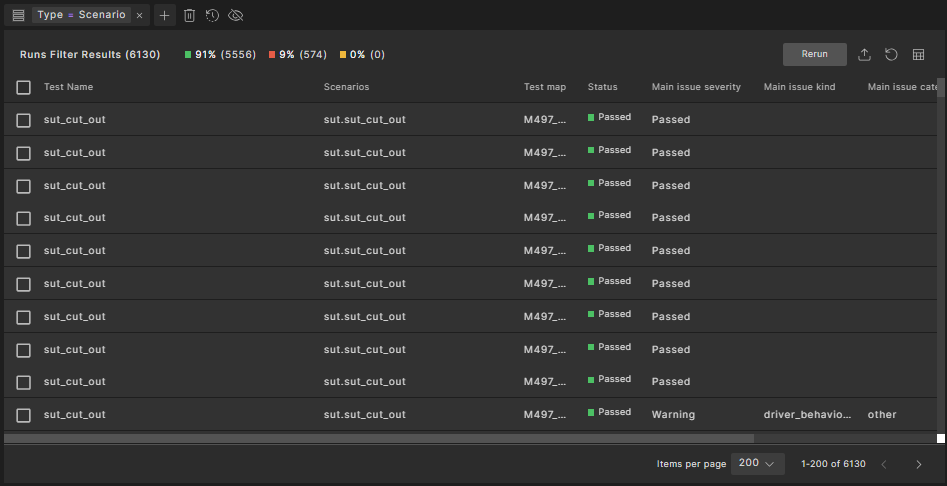Click the horizontal scrollbar below table
947x486 pixels.
point(378,438)
